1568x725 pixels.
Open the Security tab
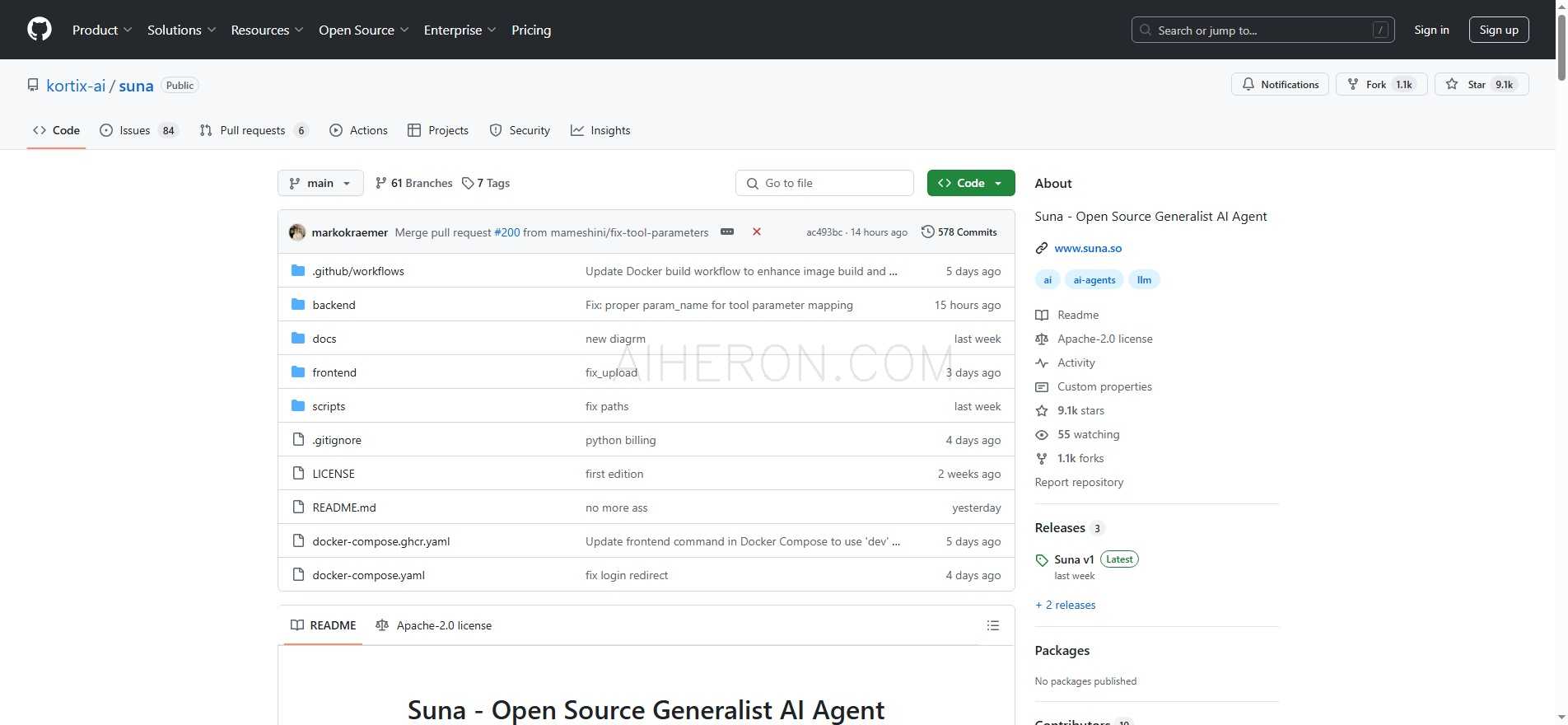click(x=520, y=130)
